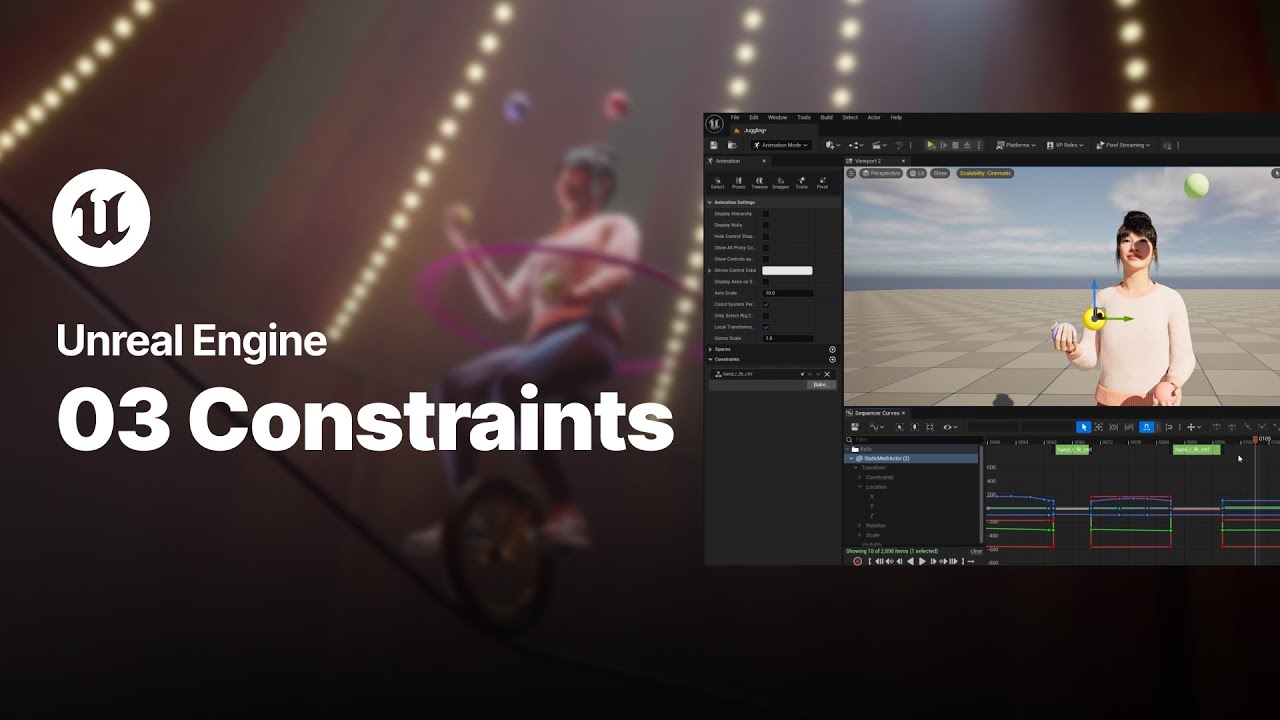Open the Animation Mode dropdown

[781, 145]
